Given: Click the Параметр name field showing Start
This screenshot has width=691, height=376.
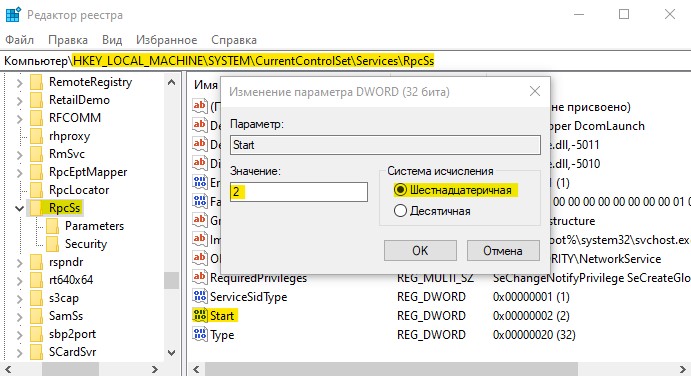Looking at the screenshot, I should point(385,145).
